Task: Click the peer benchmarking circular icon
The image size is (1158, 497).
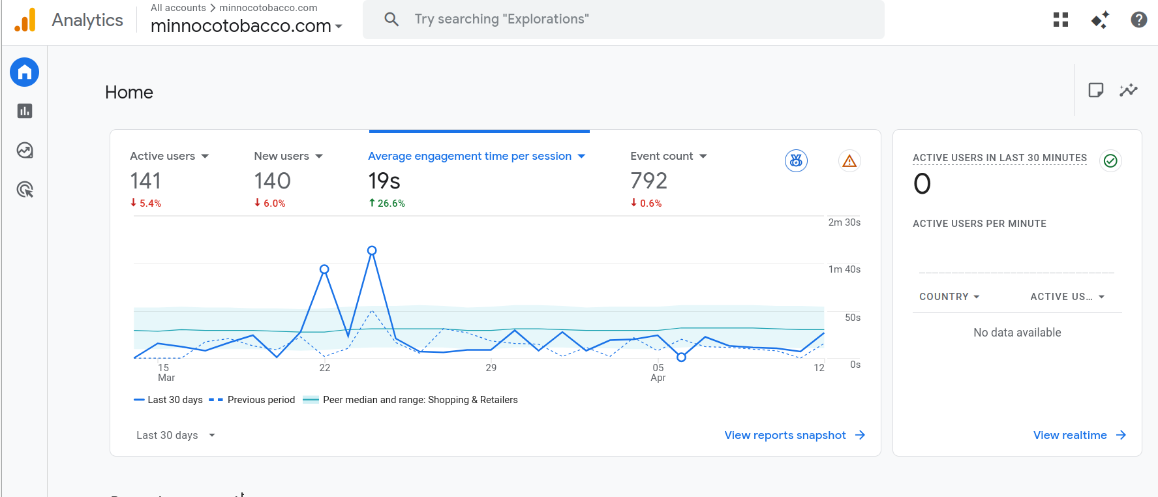Action: [x=795, y=160]
